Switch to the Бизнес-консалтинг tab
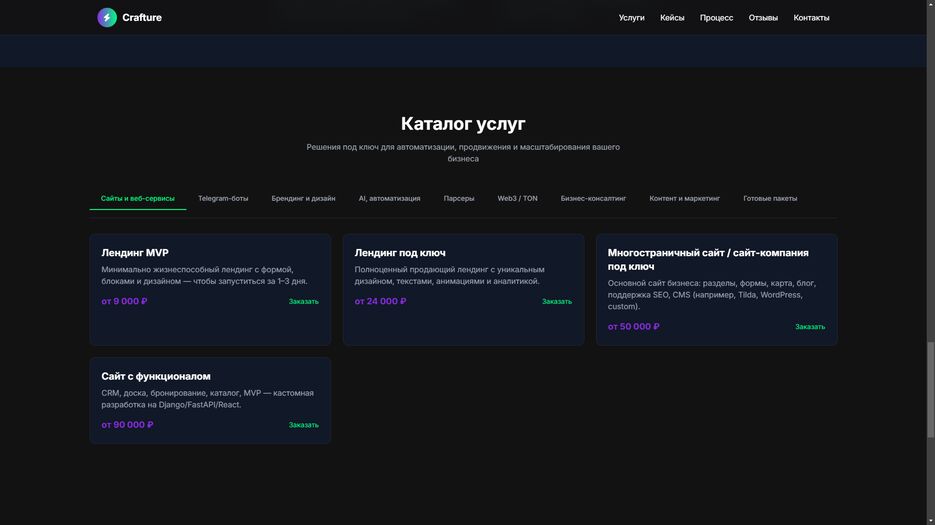The width and height of the screenshot is (935, 525). coord(593,198)
